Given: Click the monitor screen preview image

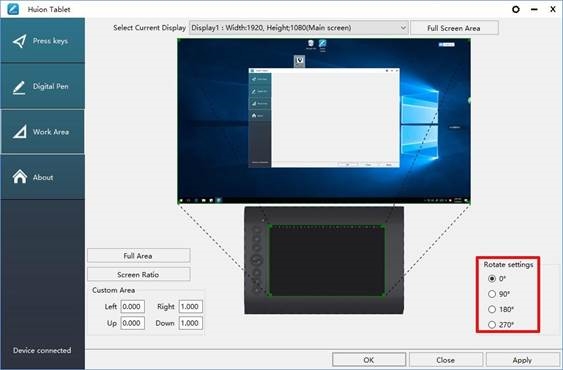Looking at the screenshot, I should (x=324, y=121).
